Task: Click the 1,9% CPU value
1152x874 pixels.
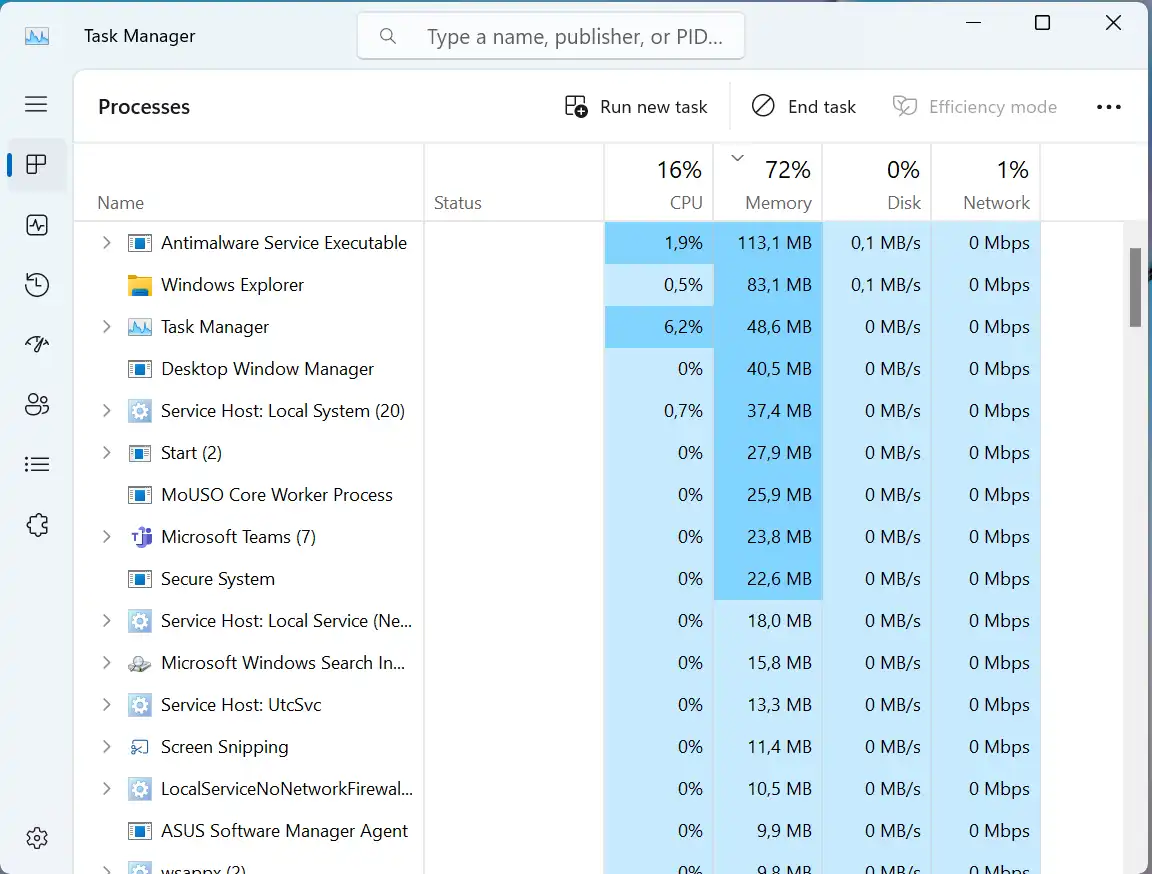Action: 683,243
